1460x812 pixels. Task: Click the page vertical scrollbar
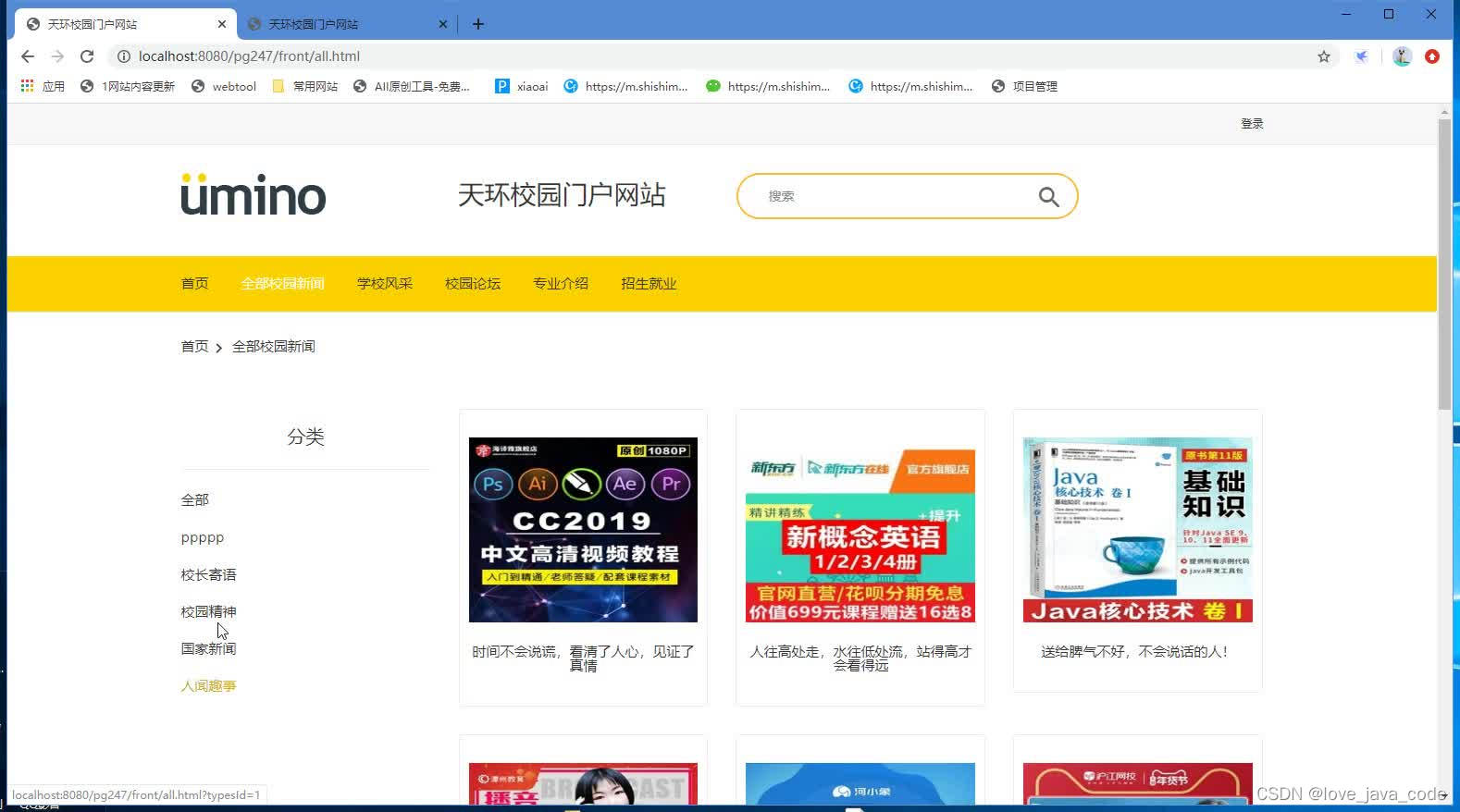coord(1444,265)
